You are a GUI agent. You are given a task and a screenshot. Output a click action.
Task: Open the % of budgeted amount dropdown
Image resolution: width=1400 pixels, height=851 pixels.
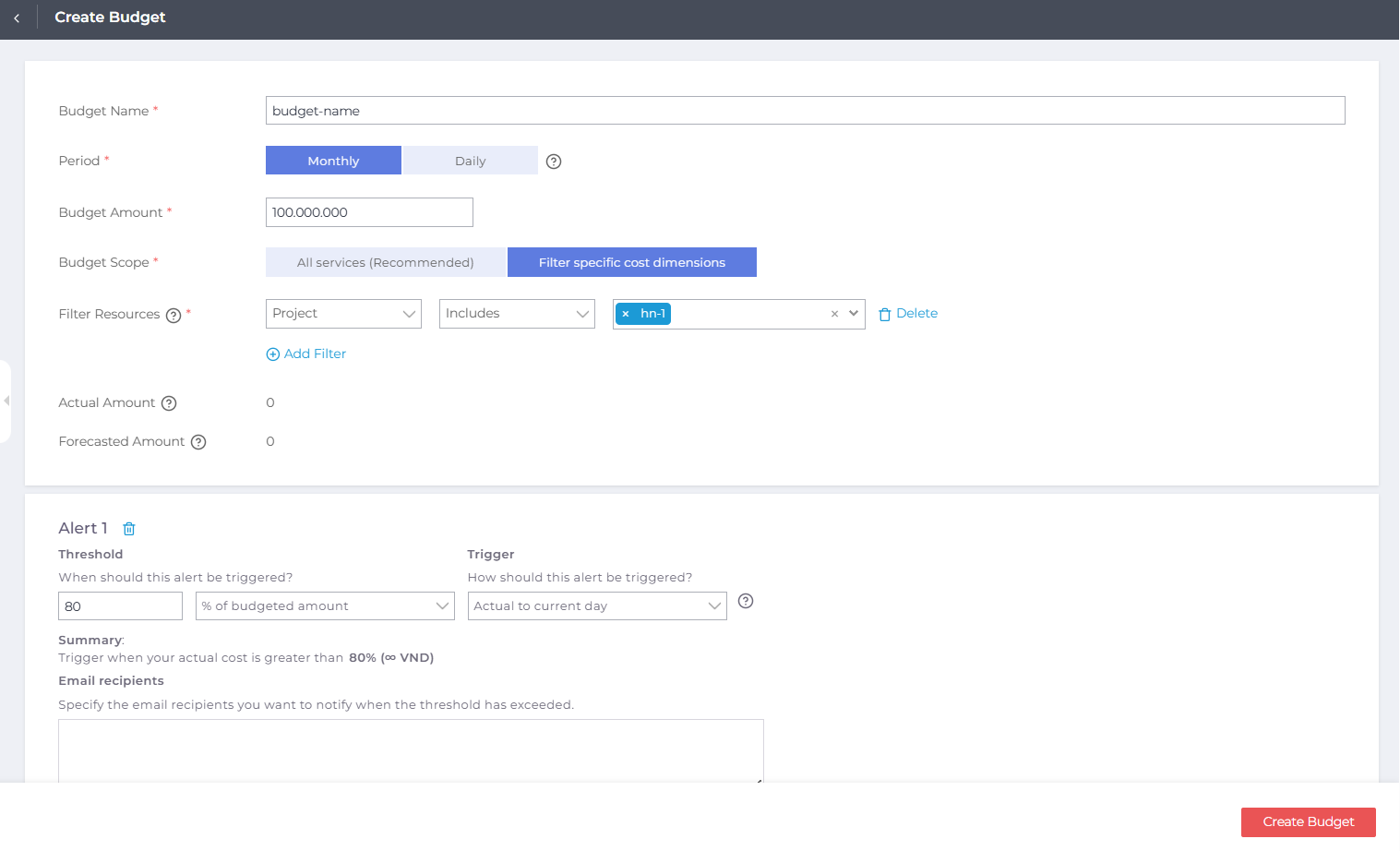[x=325, y=606]
